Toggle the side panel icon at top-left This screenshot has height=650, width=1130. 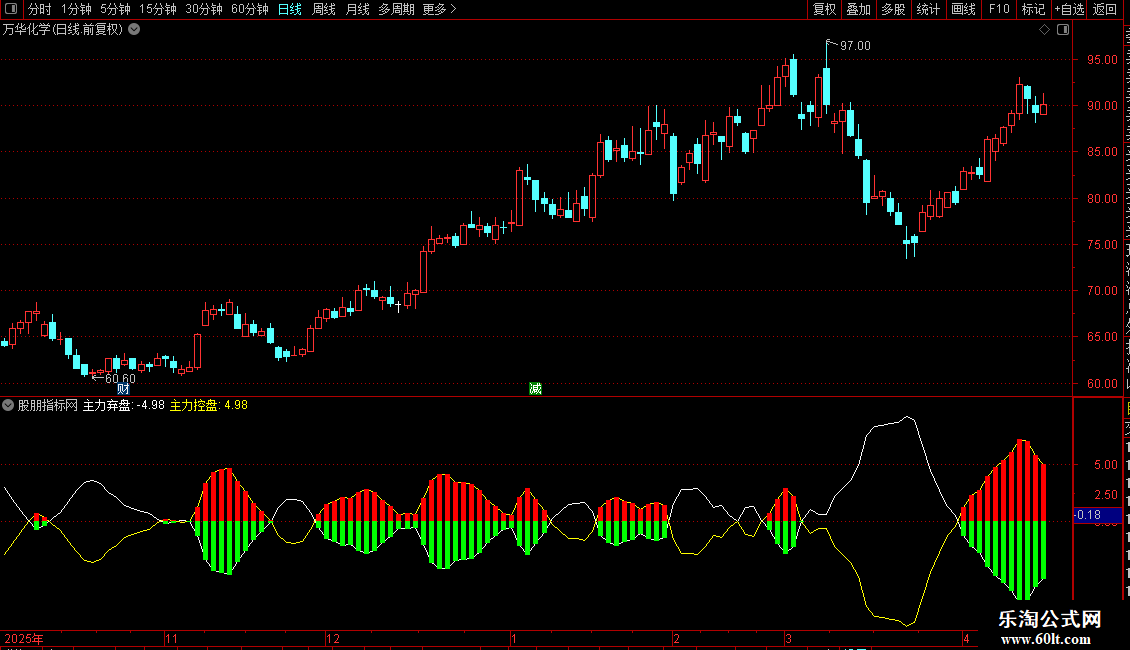tap(11, 9)
